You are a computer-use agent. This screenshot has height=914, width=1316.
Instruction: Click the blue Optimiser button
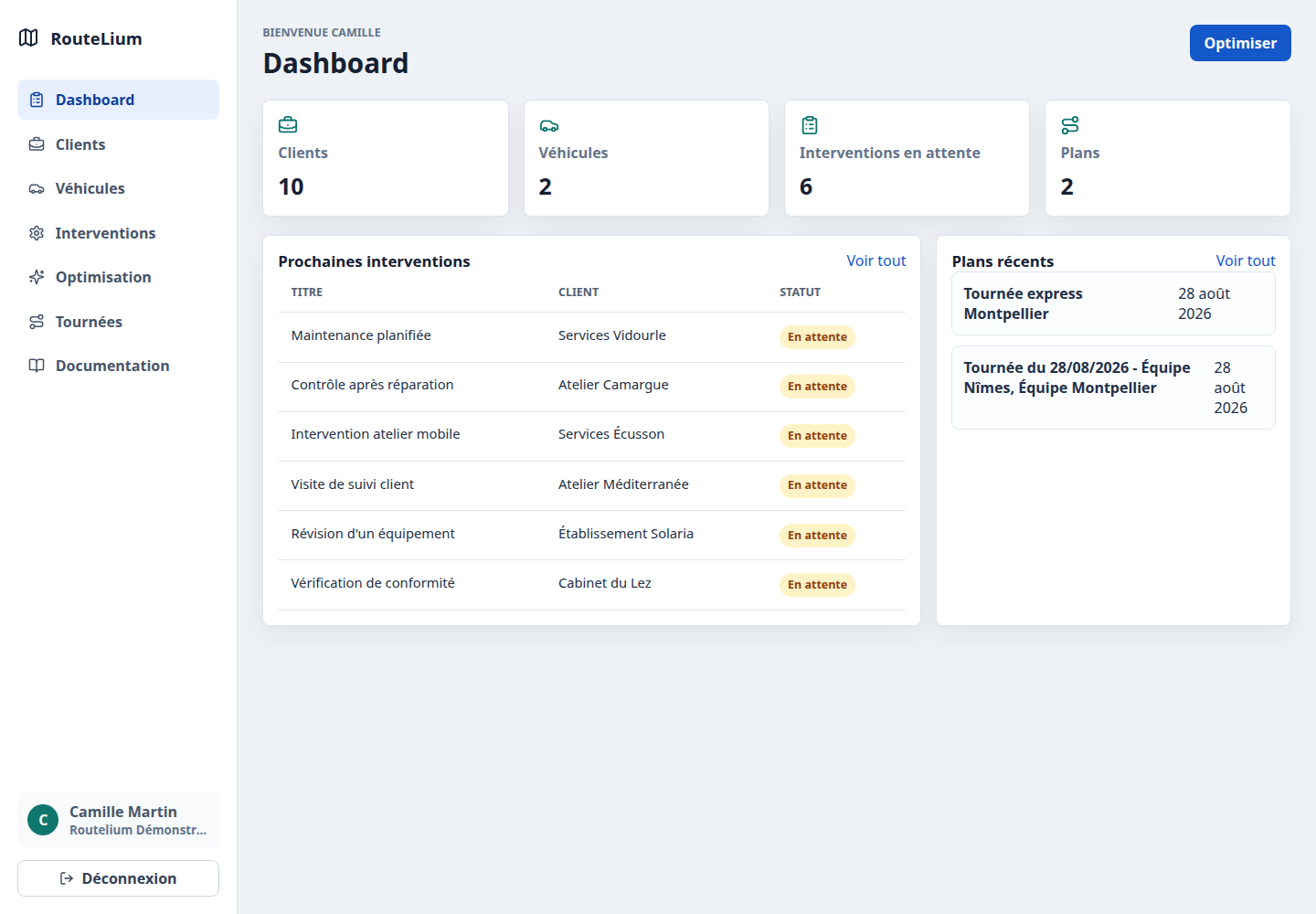[x=1240, y=43]
